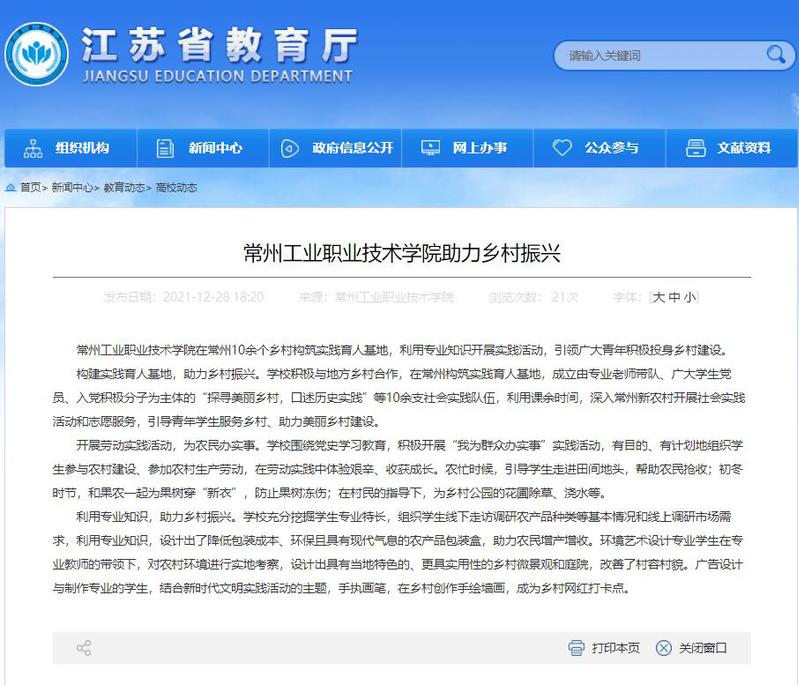Open the 网上办事 menu item

479,148
